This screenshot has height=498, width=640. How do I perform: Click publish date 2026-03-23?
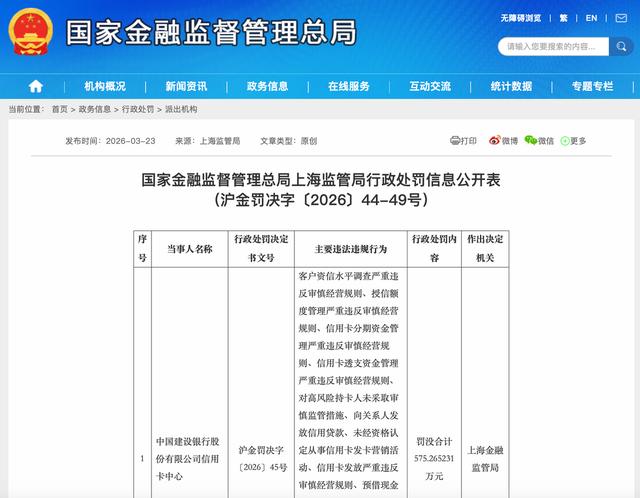tap(131, 141)
